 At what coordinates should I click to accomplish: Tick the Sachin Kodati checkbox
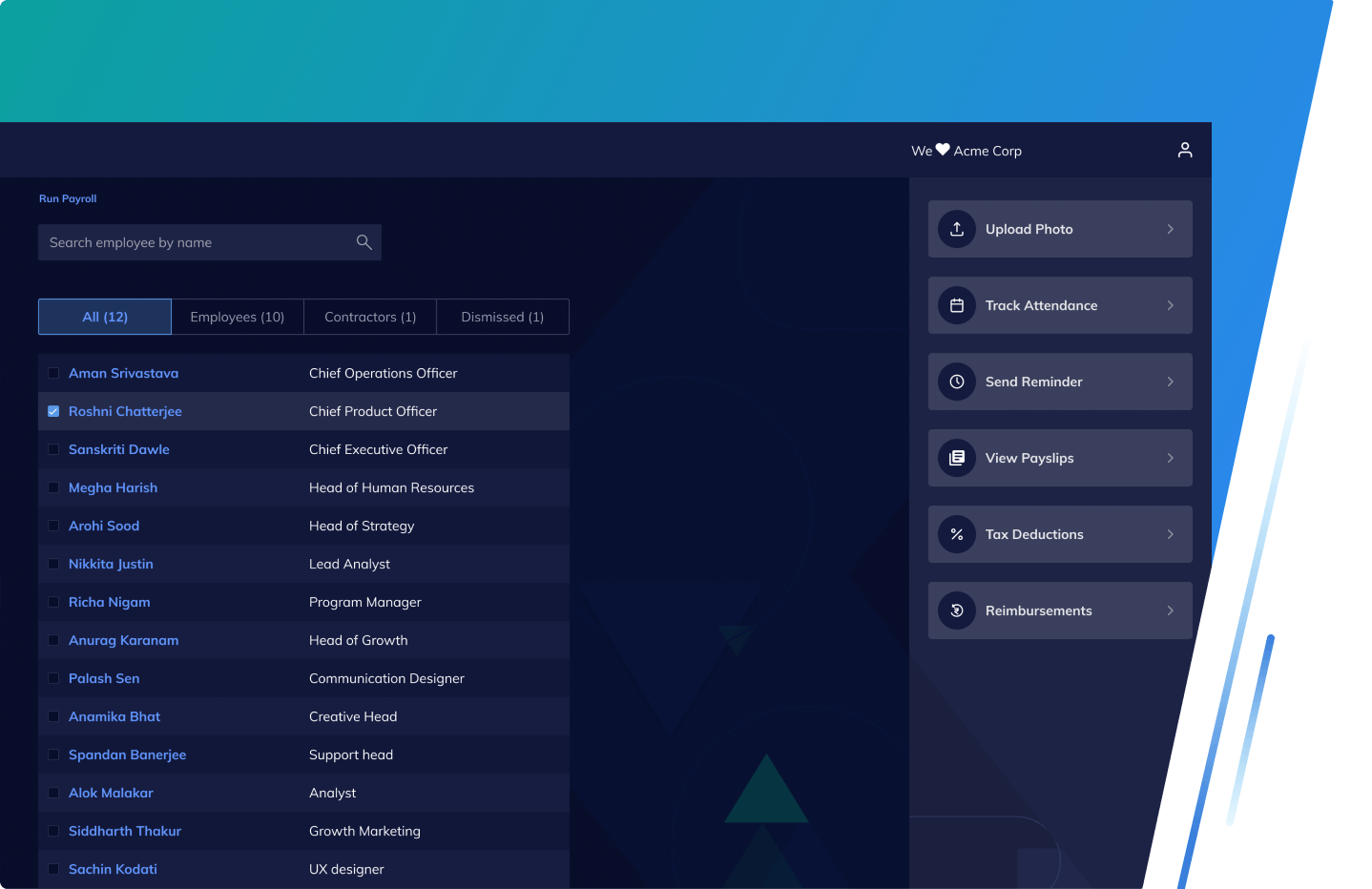pyautogui.click(x=53, y=869)
